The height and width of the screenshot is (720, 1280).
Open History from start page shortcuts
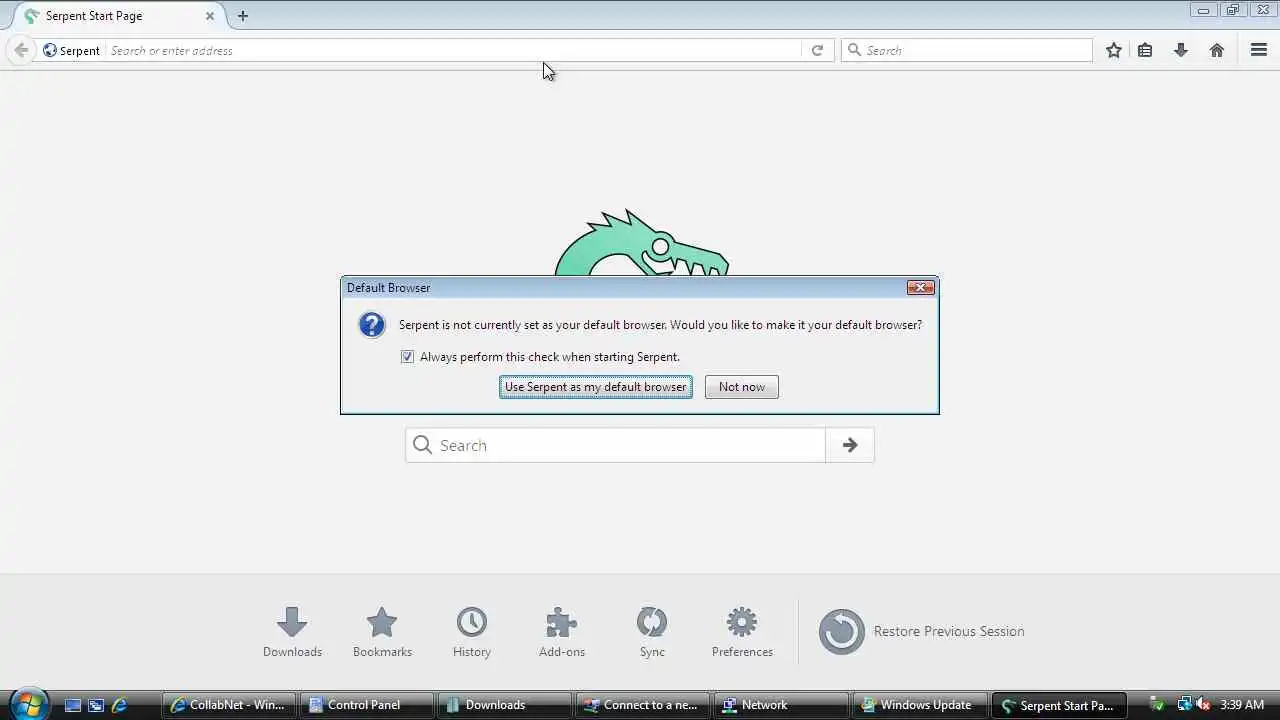[x=472, y=632]
